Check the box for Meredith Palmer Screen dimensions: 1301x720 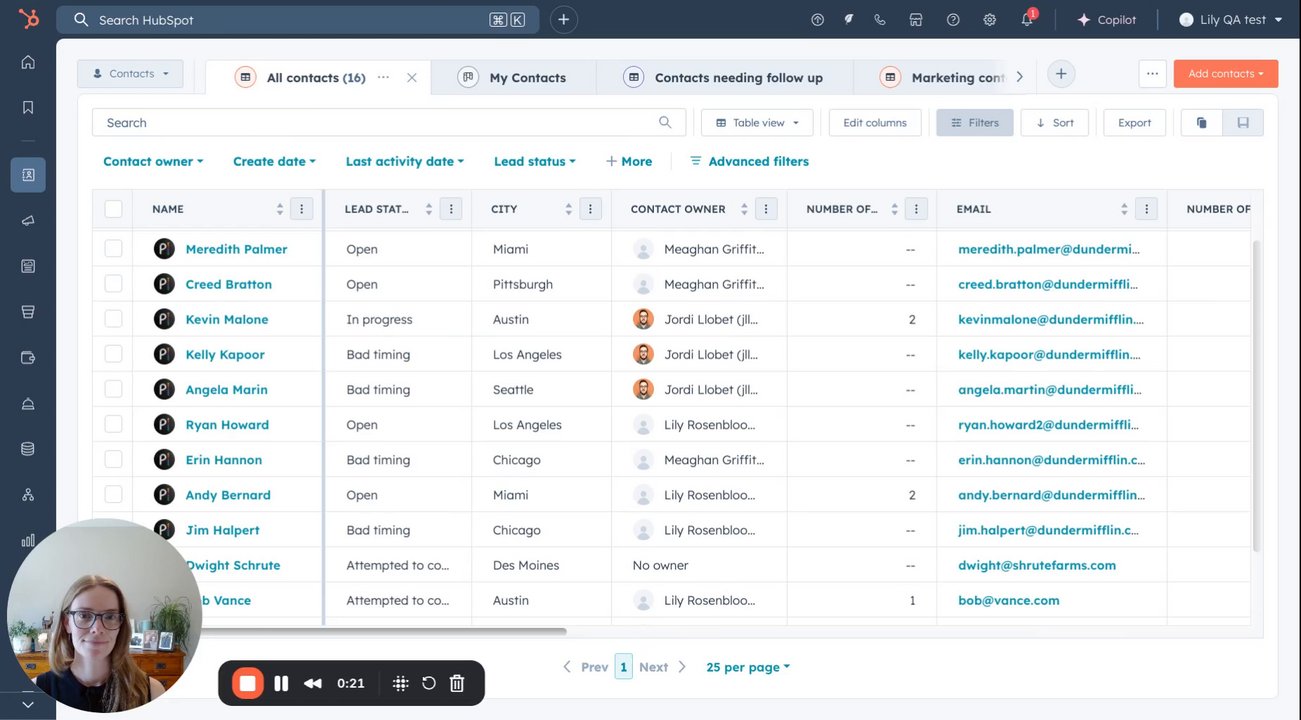coord(113,249)
